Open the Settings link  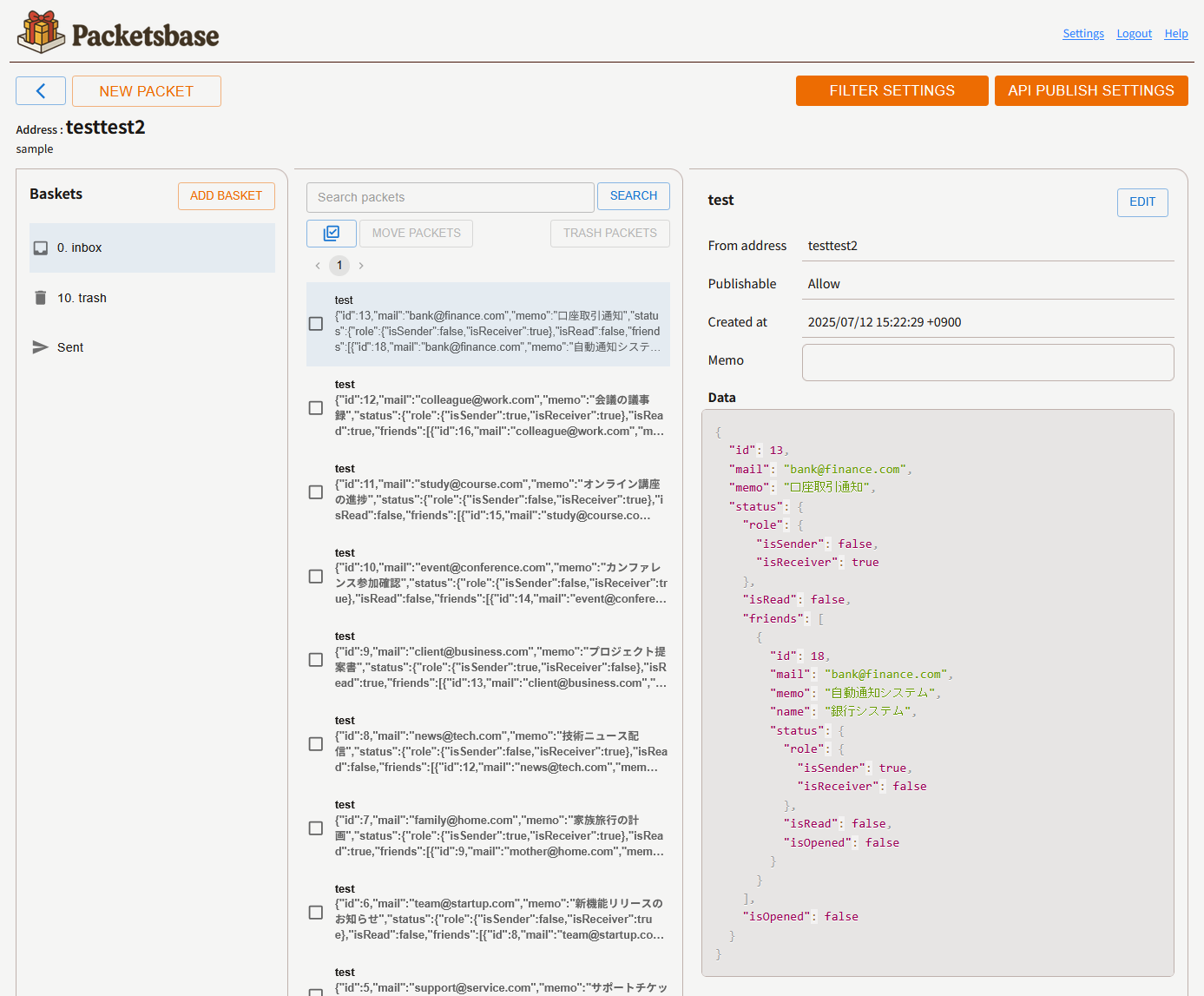pos(1083,34)
